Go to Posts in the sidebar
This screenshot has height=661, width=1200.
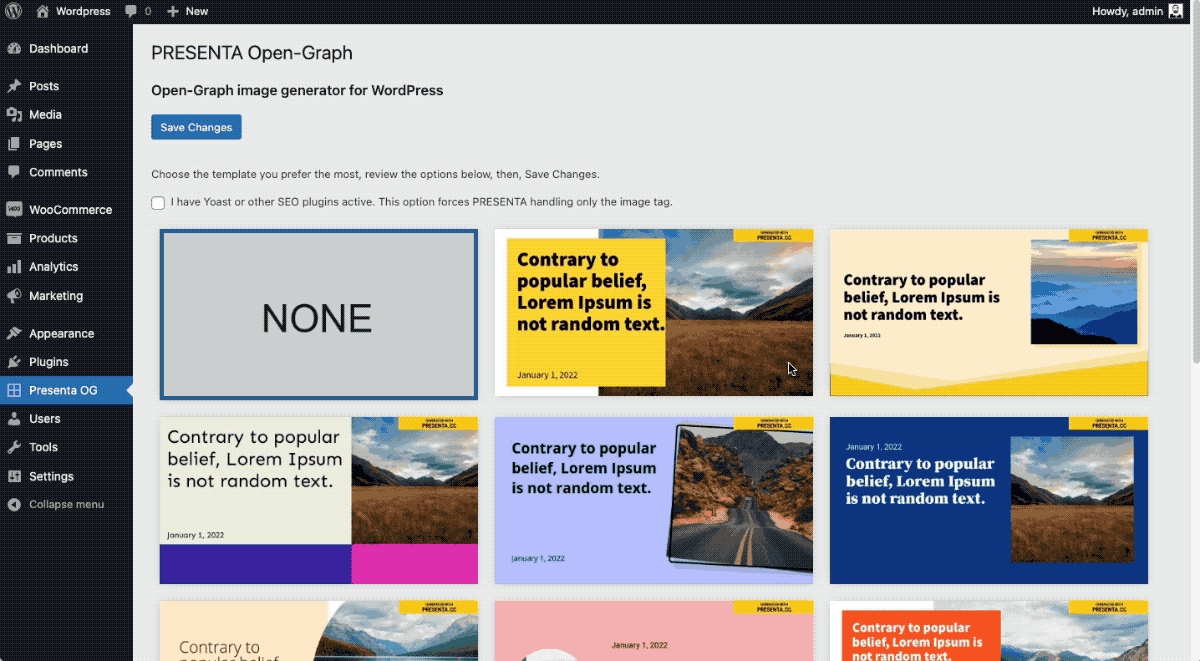pos(44,86)
